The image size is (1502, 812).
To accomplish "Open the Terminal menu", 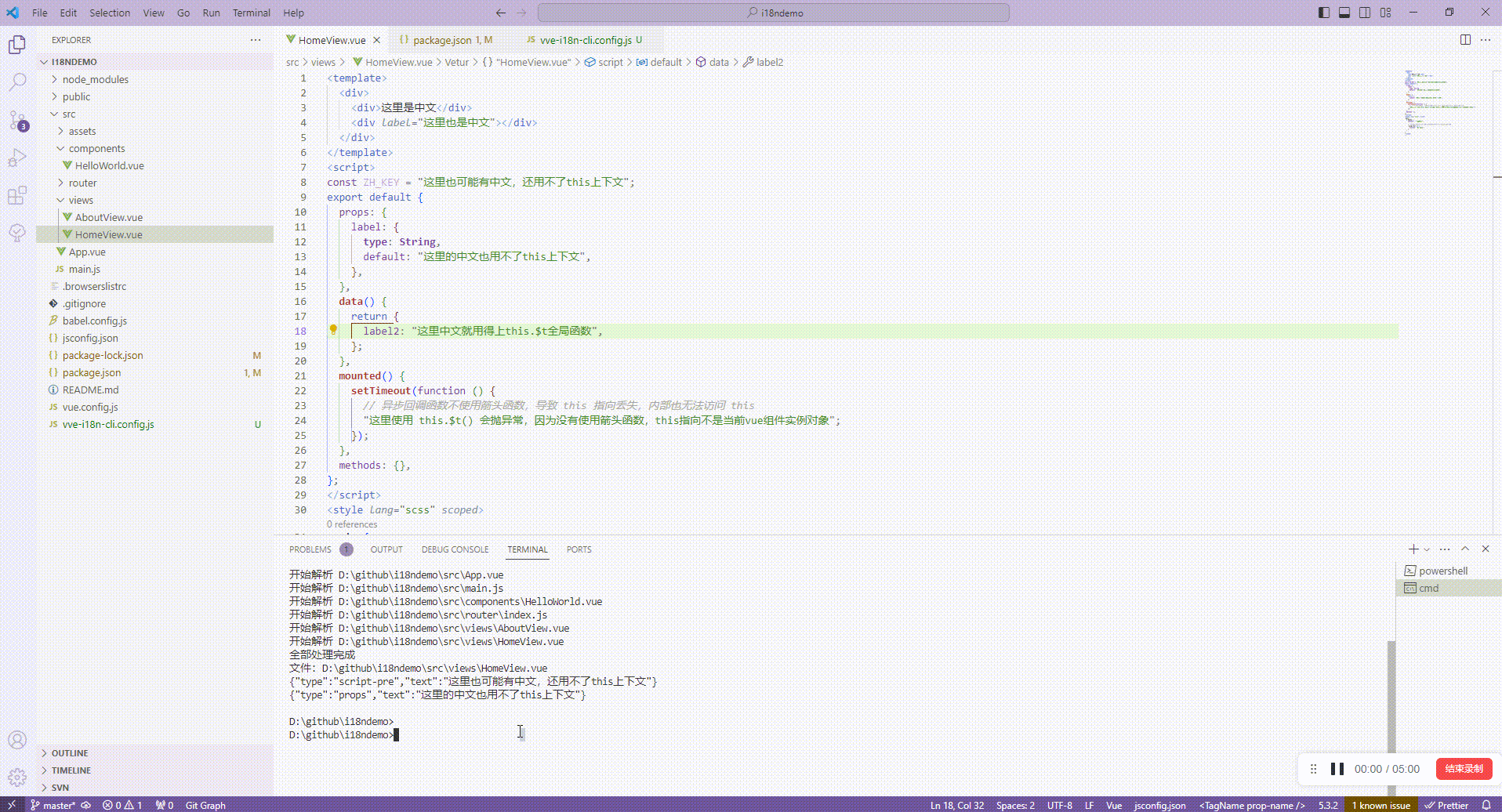I will click(x=251, y=13).
